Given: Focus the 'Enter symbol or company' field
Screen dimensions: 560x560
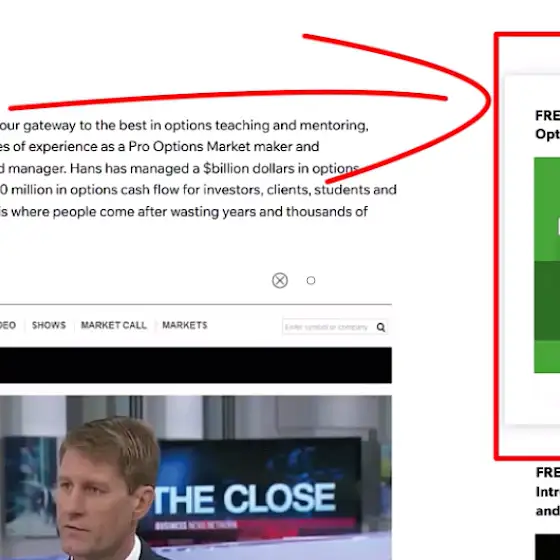Looking at the screenshot, I should coord(327,327).
